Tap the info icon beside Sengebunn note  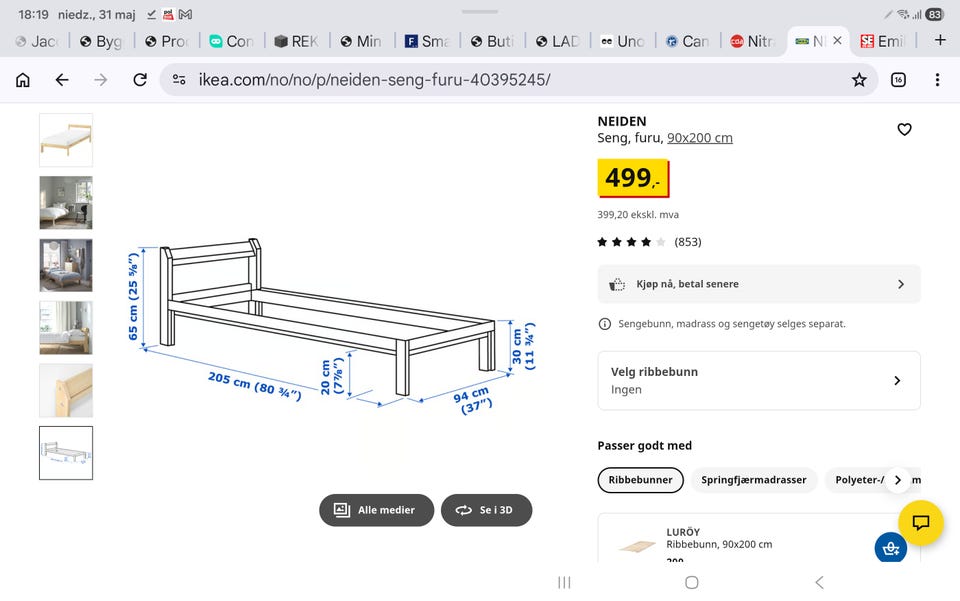604,324
